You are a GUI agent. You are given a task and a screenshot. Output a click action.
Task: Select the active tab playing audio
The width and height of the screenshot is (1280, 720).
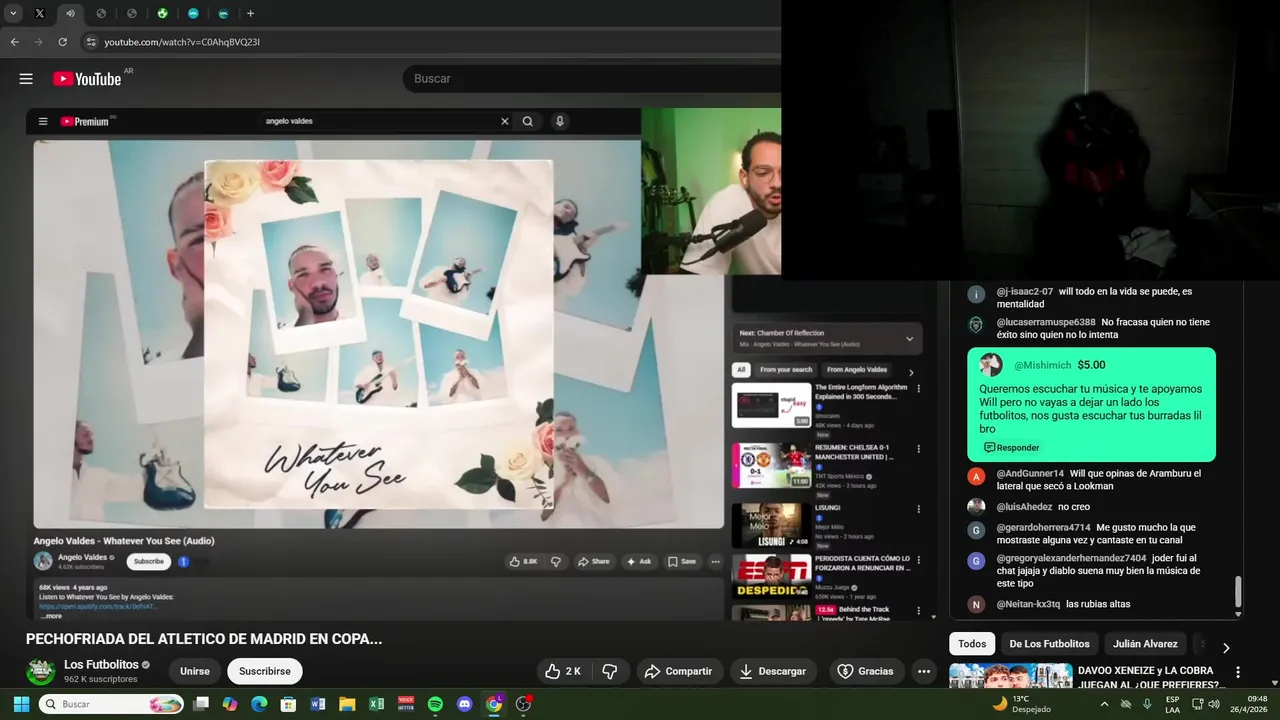point(70,14)
